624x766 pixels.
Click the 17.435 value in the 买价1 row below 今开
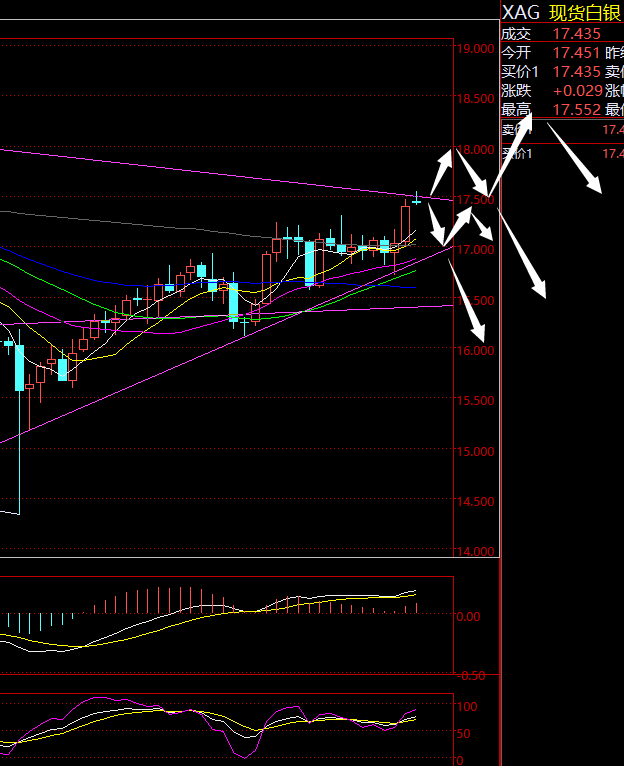click(x=577, y=71)
